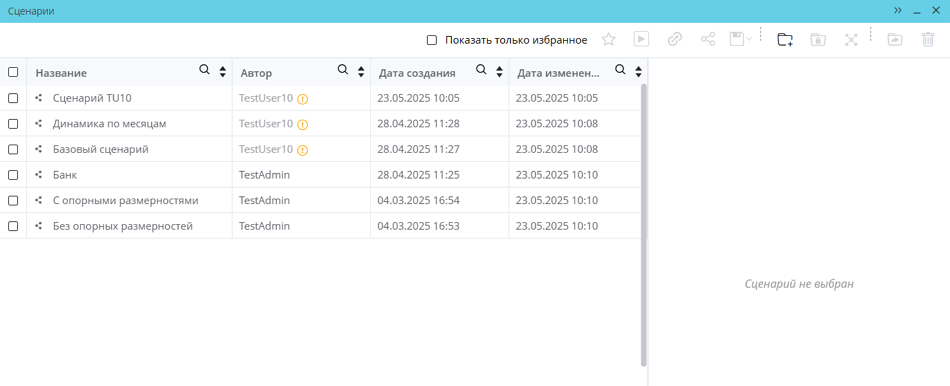Open the save icon dropdown arrow
This screenshot has width=950, height=386.
749,39
